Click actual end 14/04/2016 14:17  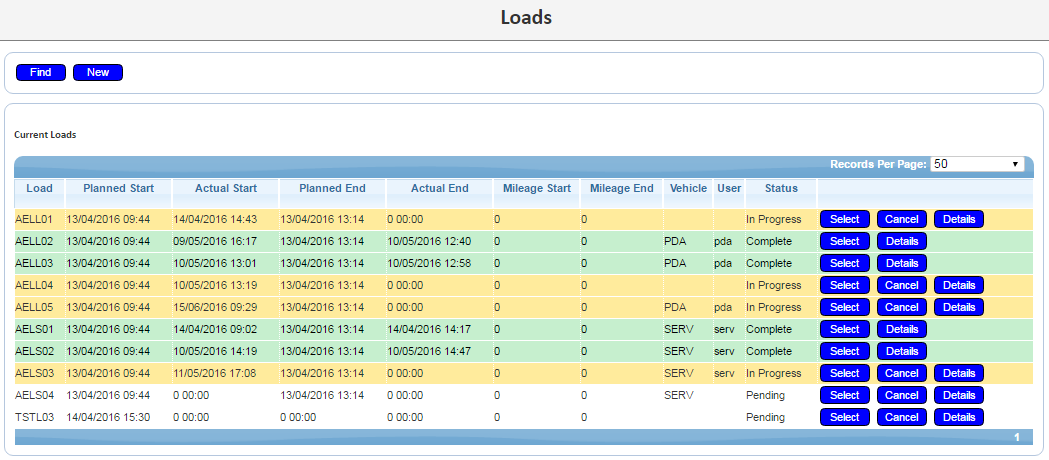[x=429, y=330]
